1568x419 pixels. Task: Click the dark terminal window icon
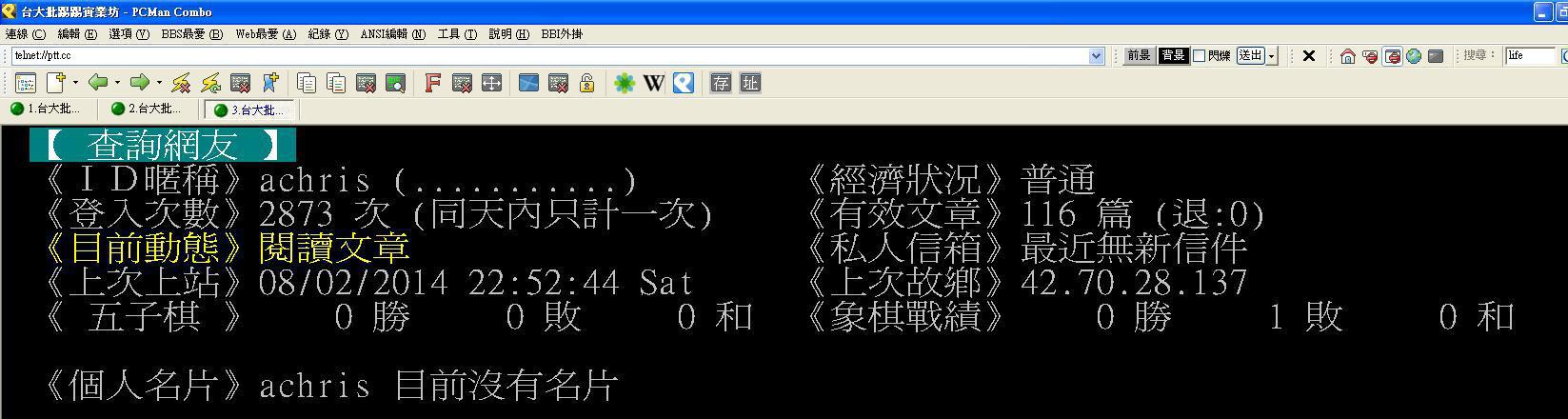[1436, 56]
